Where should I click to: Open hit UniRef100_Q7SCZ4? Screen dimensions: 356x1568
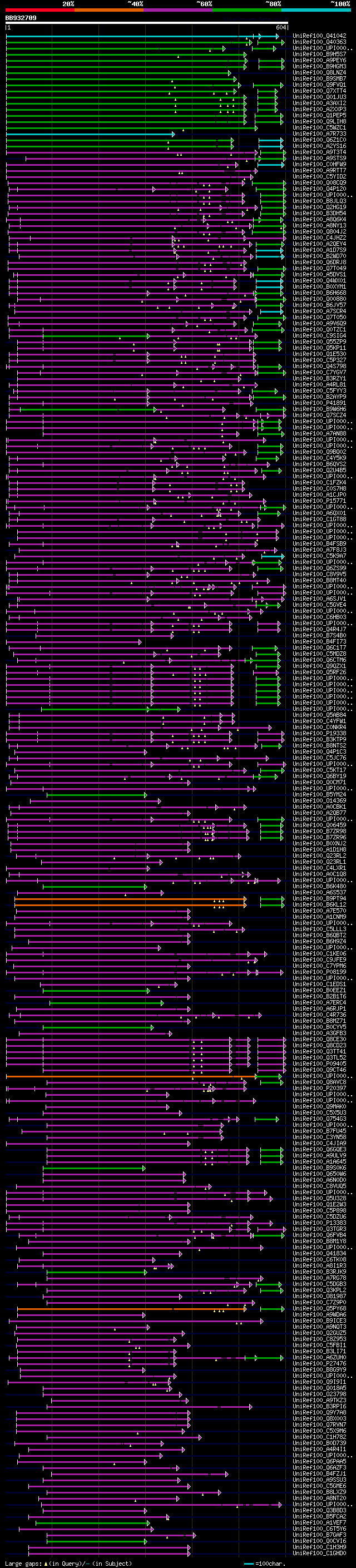[319, 415]
